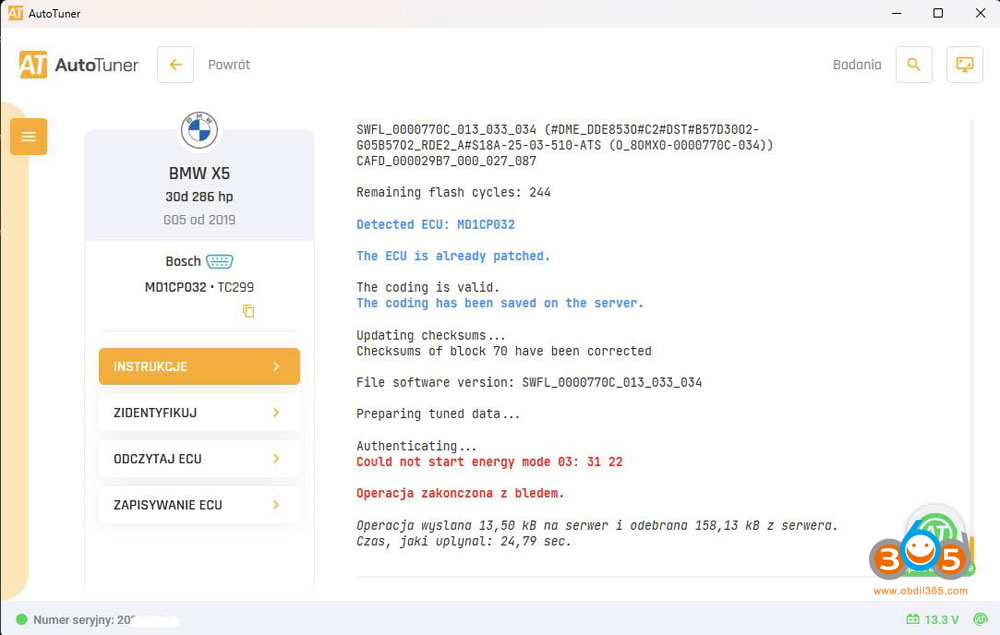Click the Powrót back label
1000x635 pixels.
coord(229,64)
